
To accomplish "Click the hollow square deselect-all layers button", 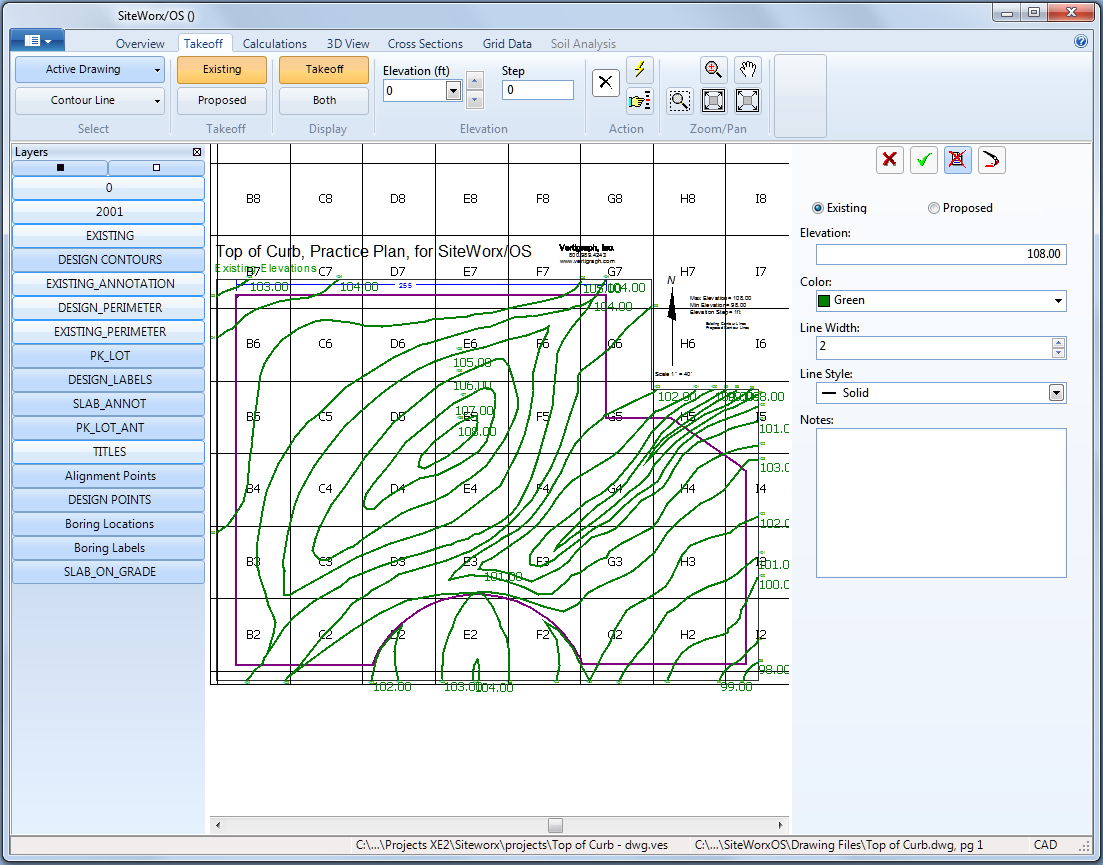I will point(156,167).
